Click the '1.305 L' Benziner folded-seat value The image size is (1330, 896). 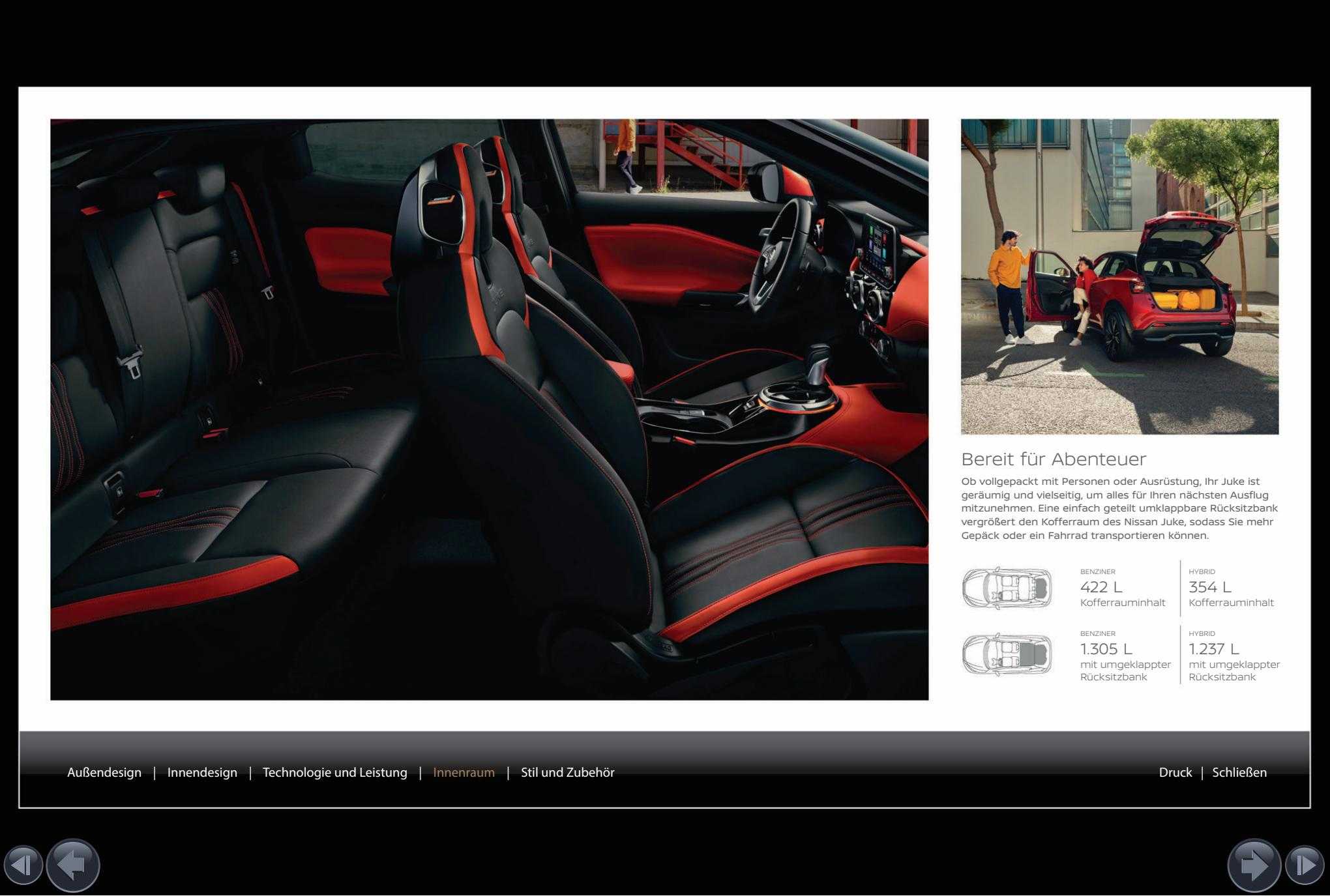click(x=1106, y=649)
